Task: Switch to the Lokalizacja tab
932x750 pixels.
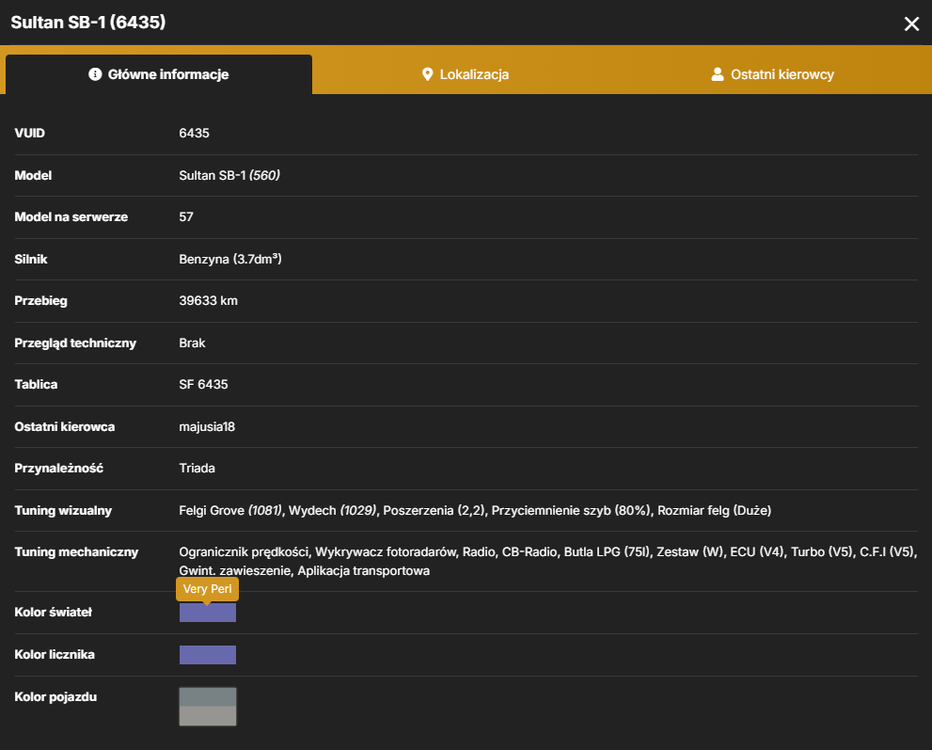Action: point(465,74)
